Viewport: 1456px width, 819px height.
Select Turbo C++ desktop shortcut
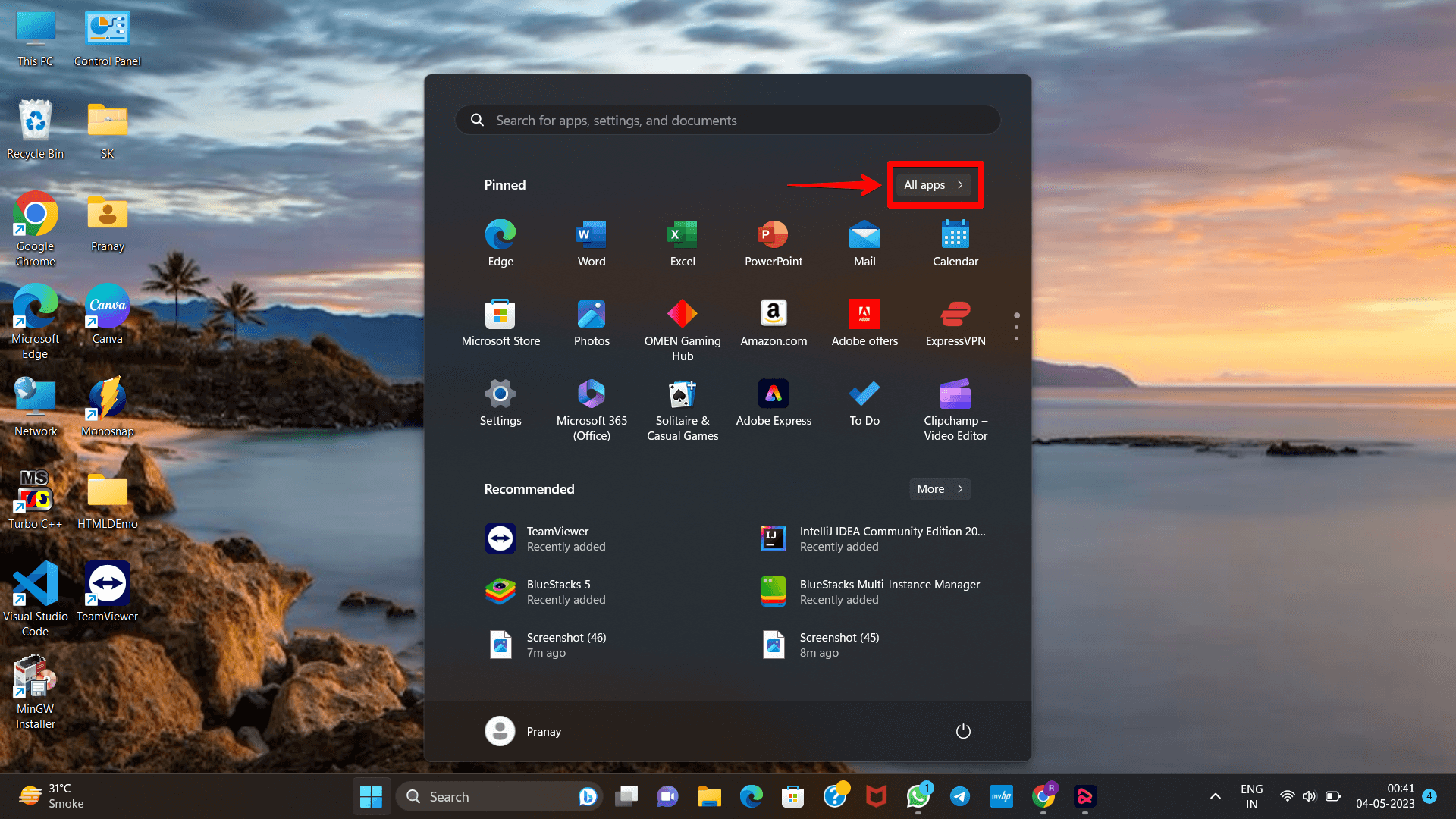36,500
